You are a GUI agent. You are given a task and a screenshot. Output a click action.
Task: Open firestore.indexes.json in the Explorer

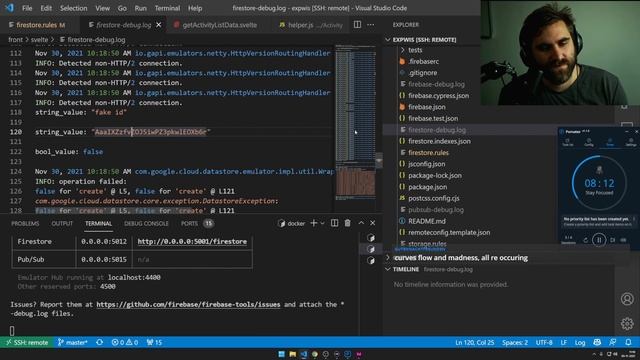(439, 141)
